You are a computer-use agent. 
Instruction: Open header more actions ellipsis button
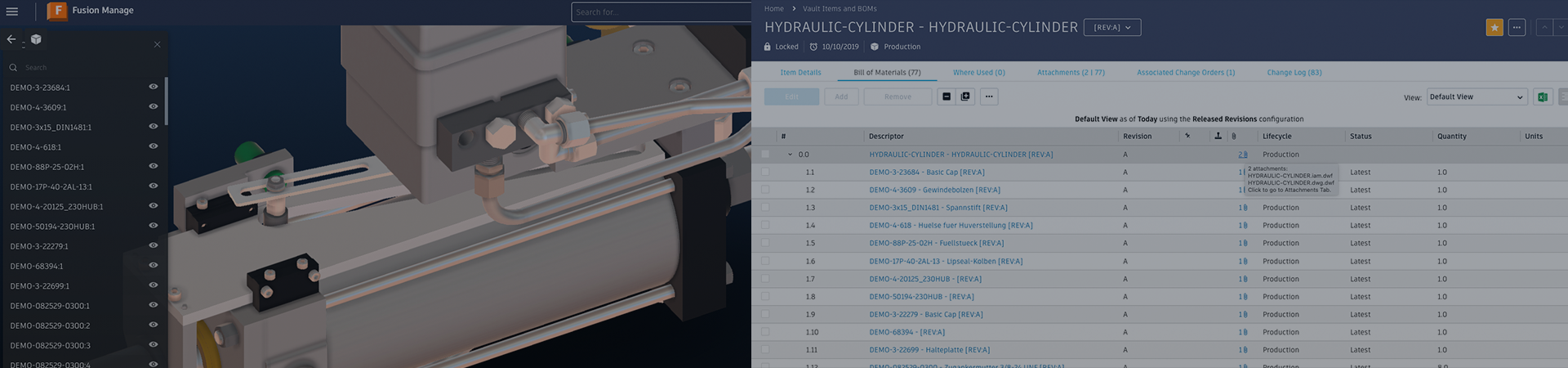pyautogui.click(x=1517, y=27)
